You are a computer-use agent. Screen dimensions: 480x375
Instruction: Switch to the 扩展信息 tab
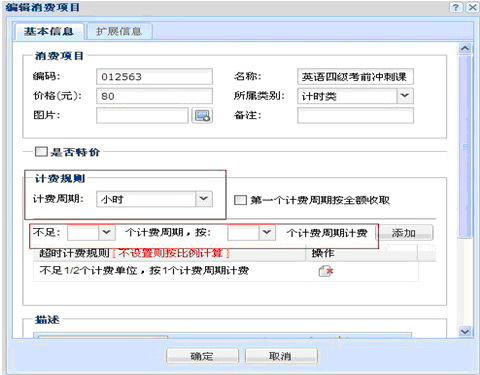(x=119, y=32)
